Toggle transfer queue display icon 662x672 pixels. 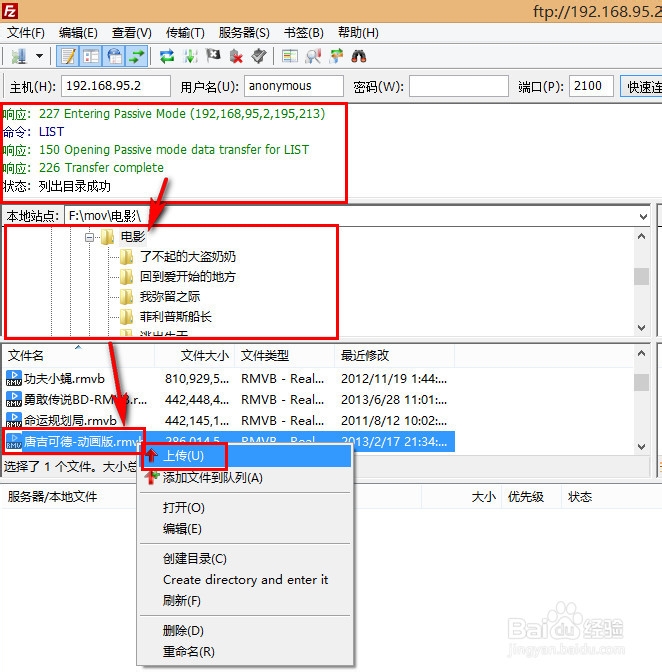(x=137, y=56)
